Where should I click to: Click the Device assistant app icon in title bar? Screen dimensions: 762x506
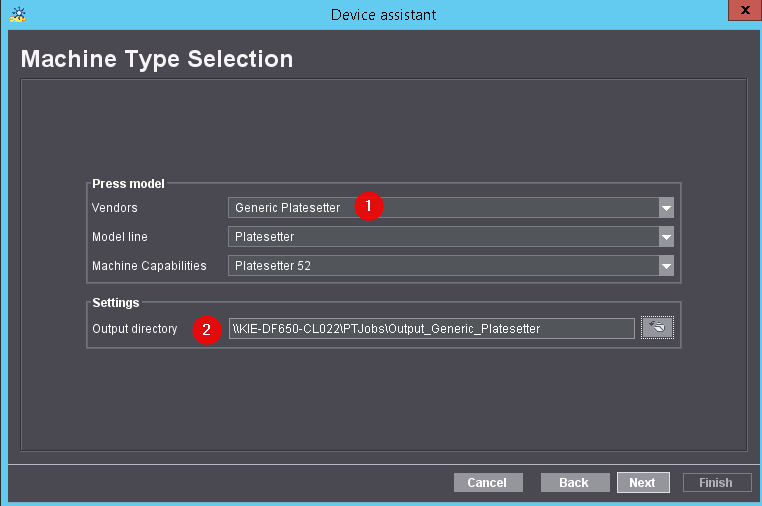[x=17, y=15]
